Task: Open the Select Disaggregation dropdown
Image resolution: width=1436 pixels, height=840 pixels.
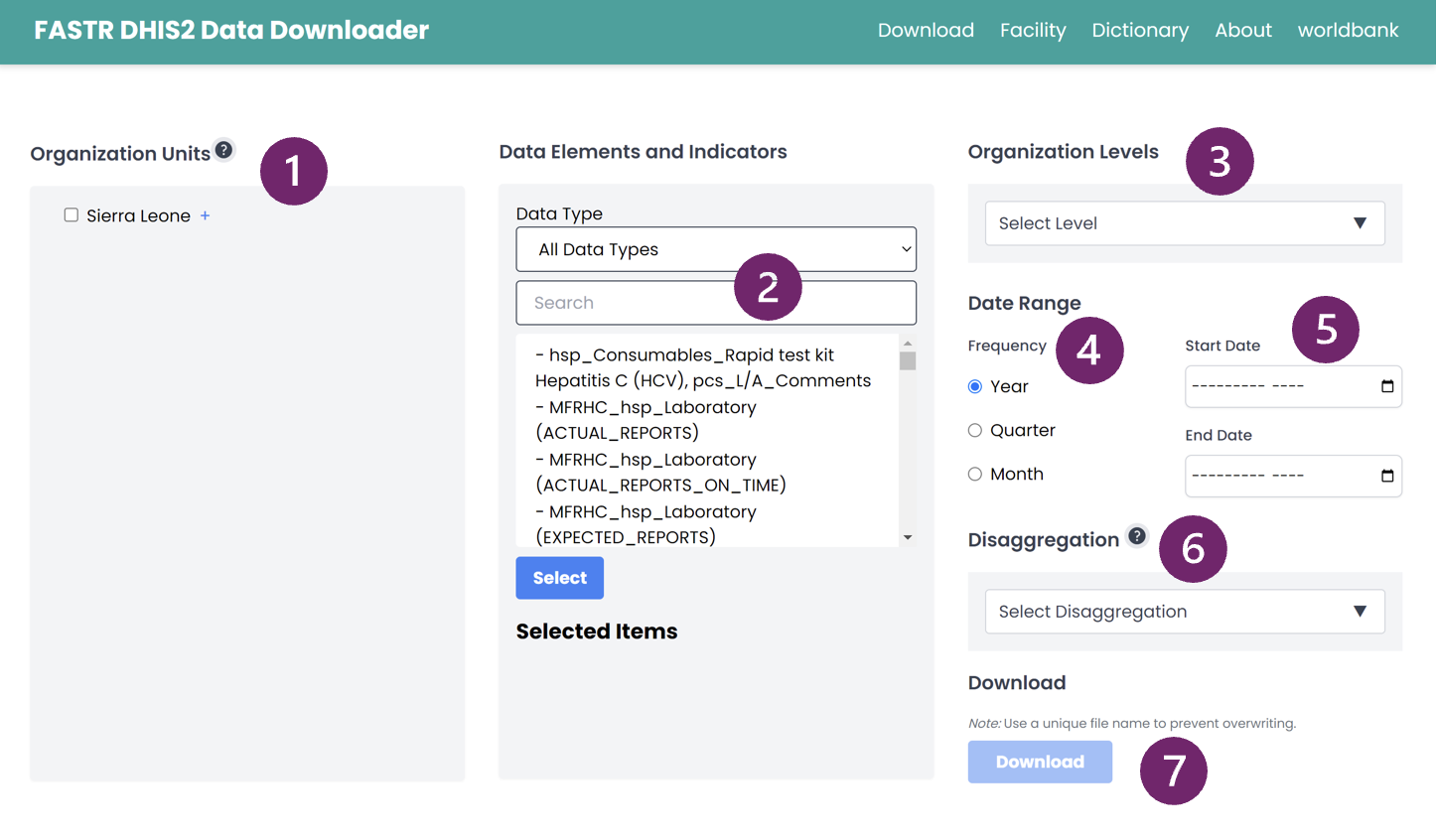Action: click(1185, 612)
